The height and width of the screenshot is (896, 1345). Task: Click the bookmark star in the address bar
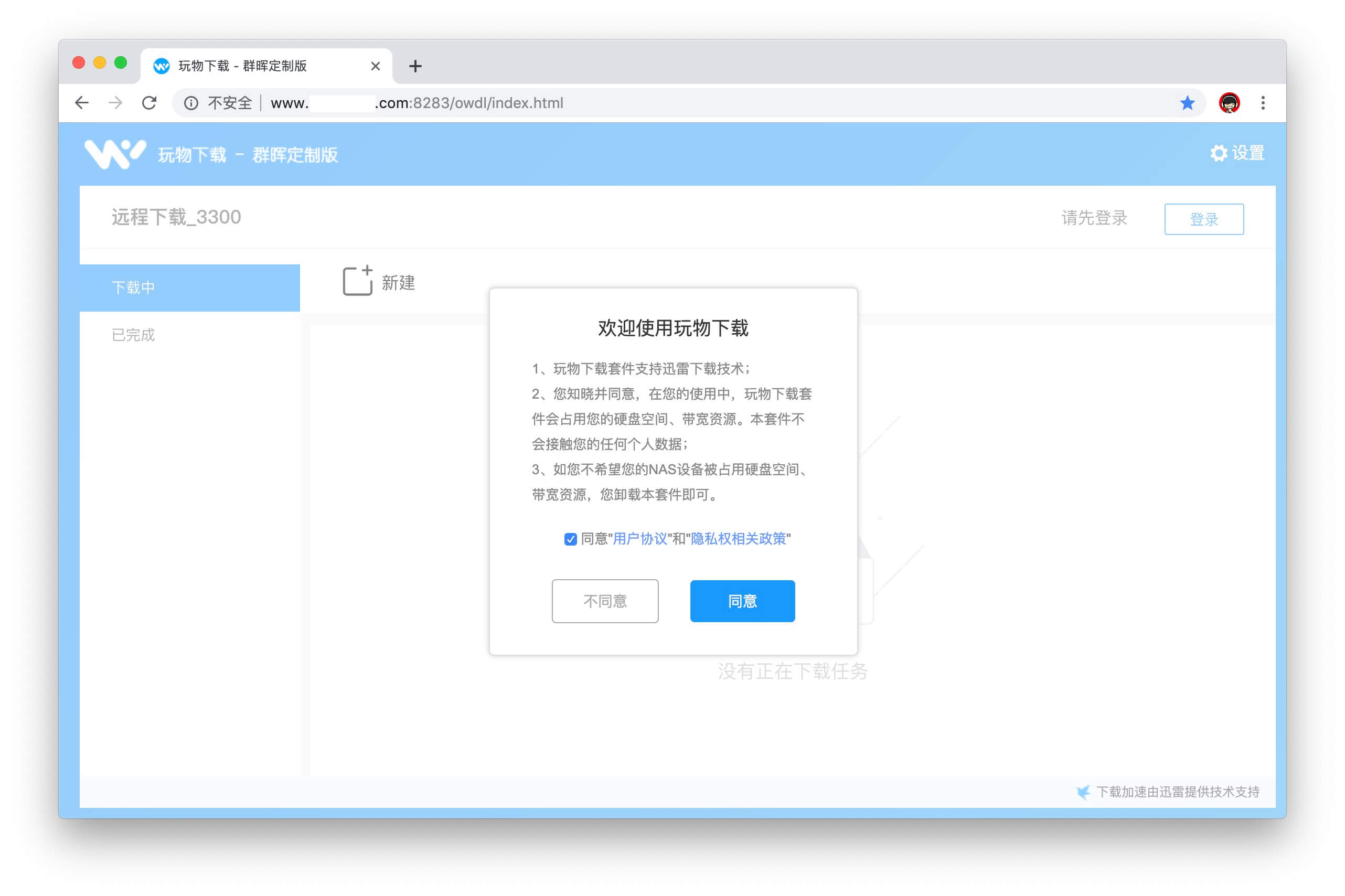pyautogui.click(x=1187, y=103)
